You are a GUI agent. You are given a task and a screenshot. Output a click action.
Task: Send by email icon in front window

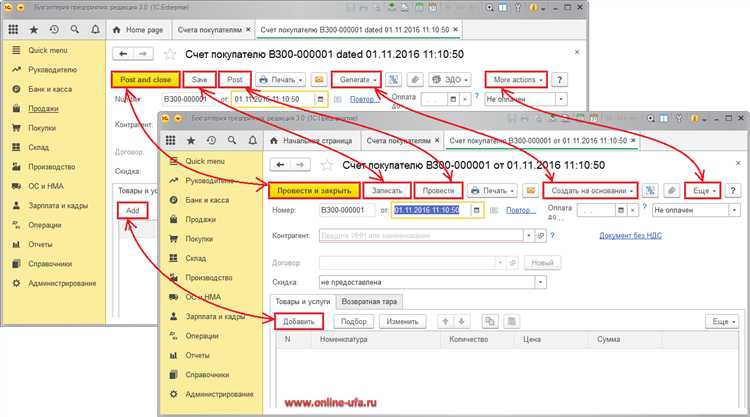point(530,190)
